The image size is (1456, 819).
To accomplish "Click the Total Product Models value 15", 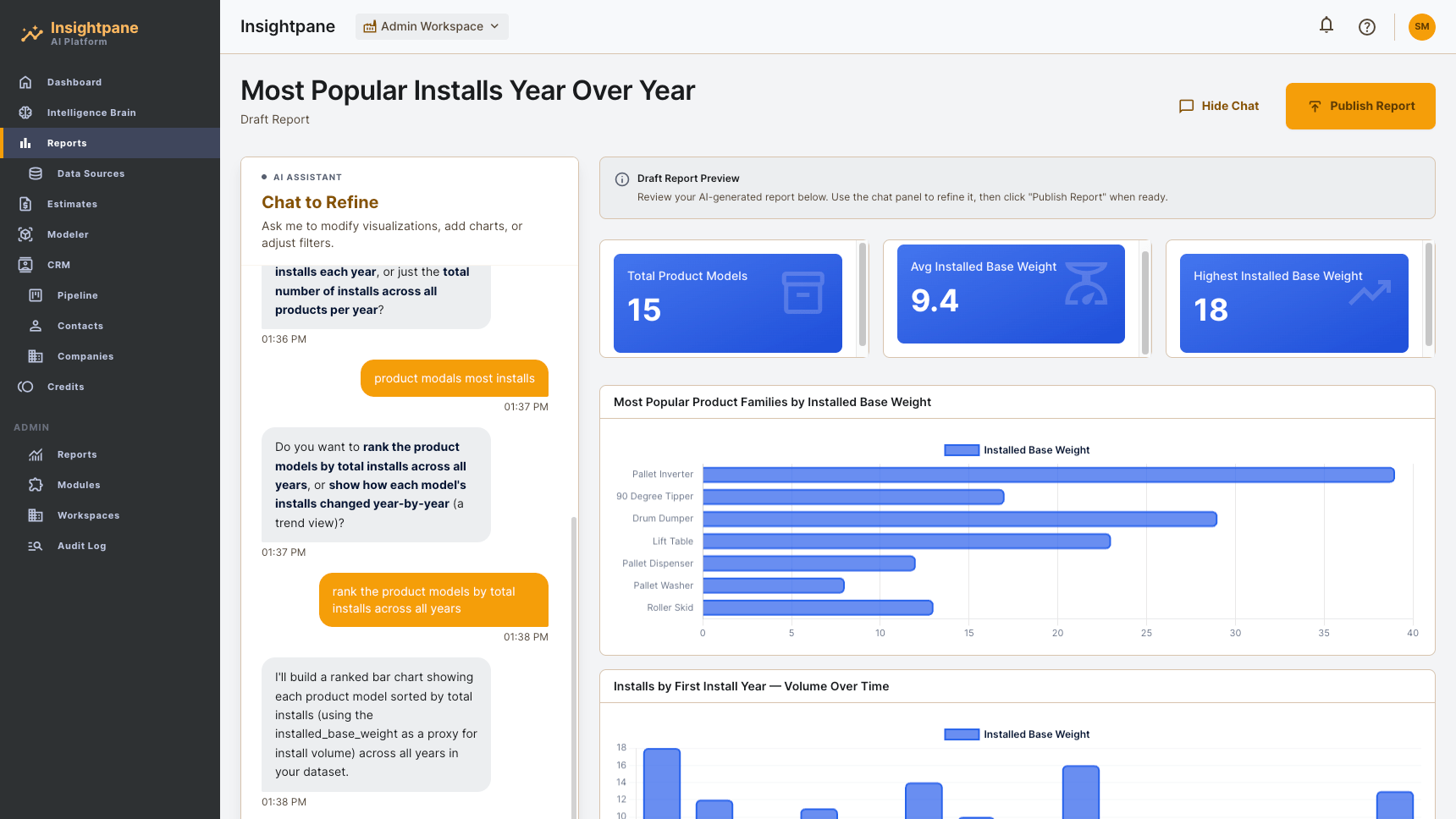I will 644,311.
